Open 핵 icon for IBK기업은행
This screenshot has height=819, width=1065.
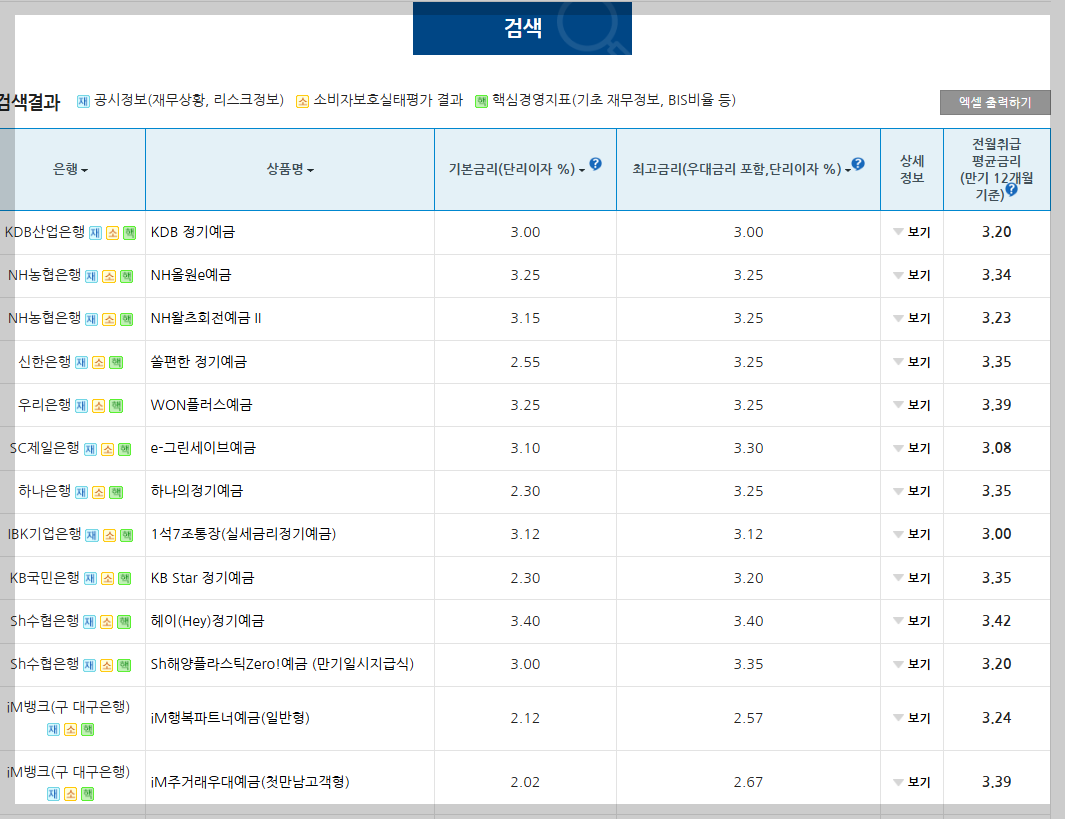point(127,535)
